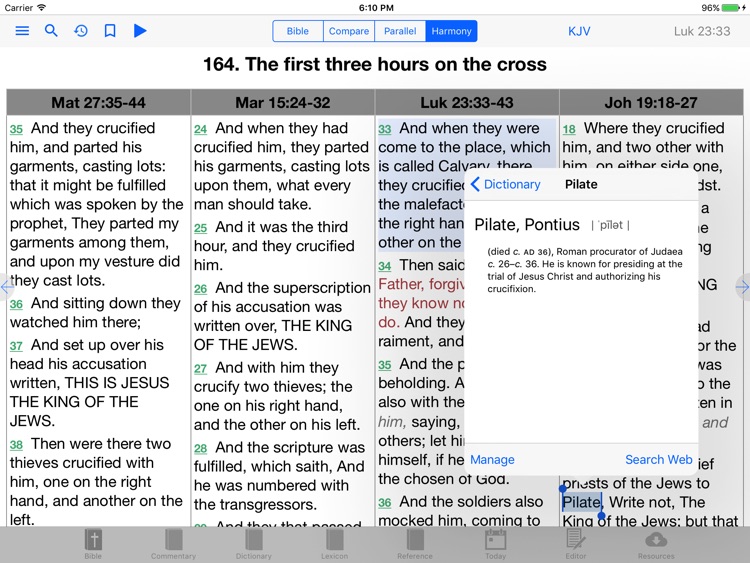Change the KJV translation

pyautogui.click(x=579, y=32)
